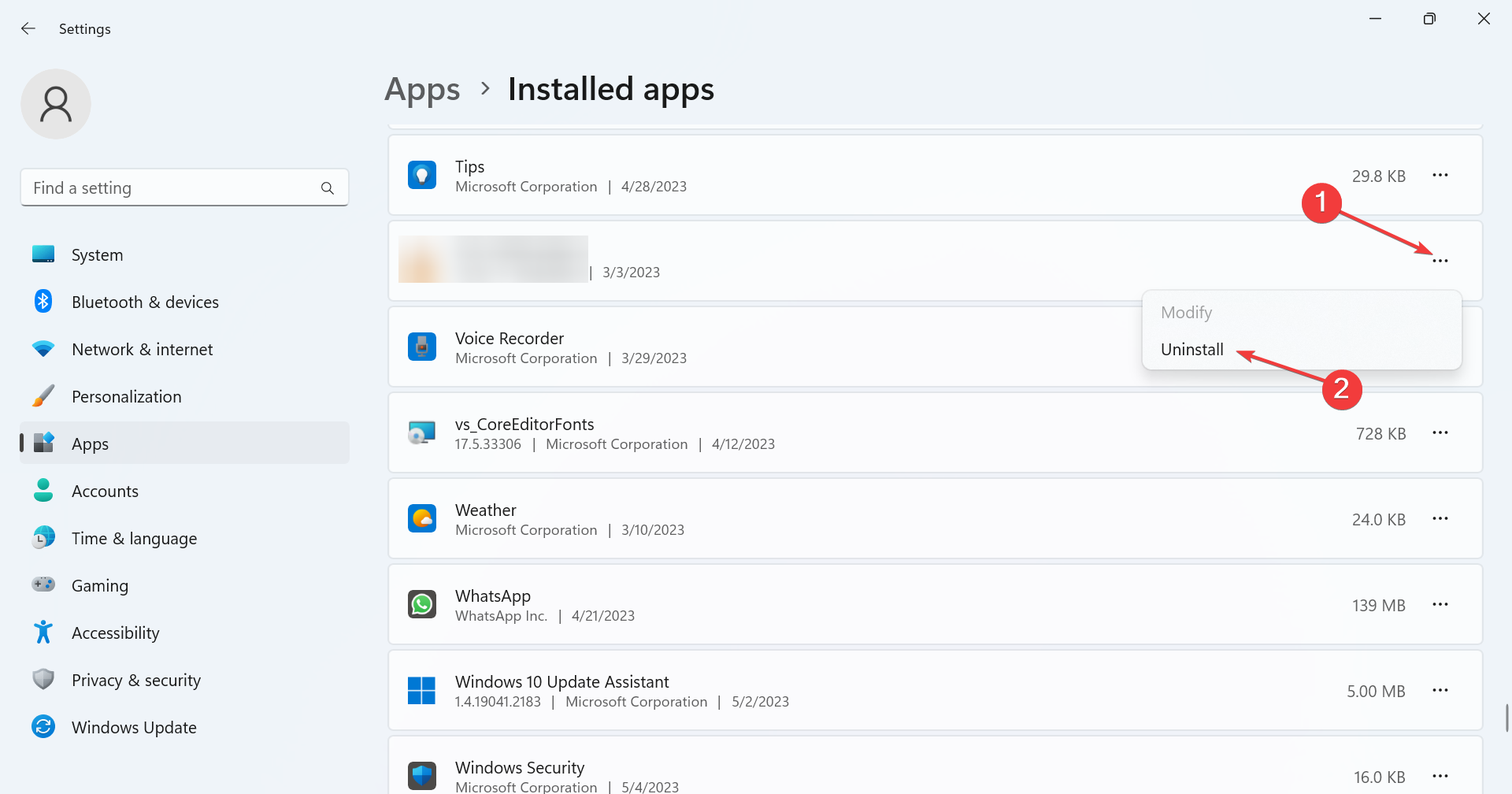The width and height of the screenshot is (1512, 794).
Task: Open the three-dot menu for Voice Recorder
Action: 1441,347
